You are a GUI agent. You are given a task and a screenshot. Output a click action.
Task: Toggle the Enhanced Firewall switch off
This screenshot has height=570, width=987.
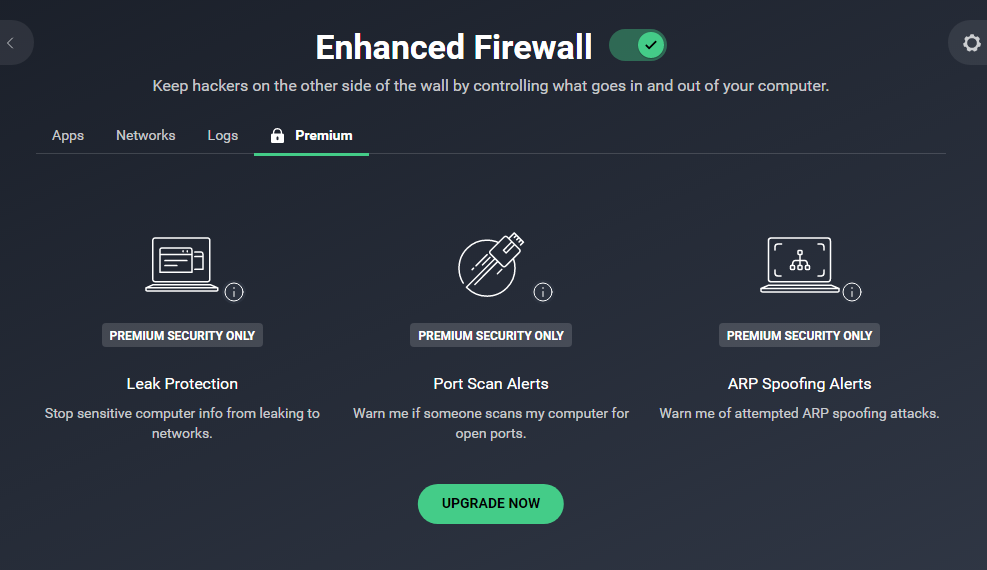[637, 45]
